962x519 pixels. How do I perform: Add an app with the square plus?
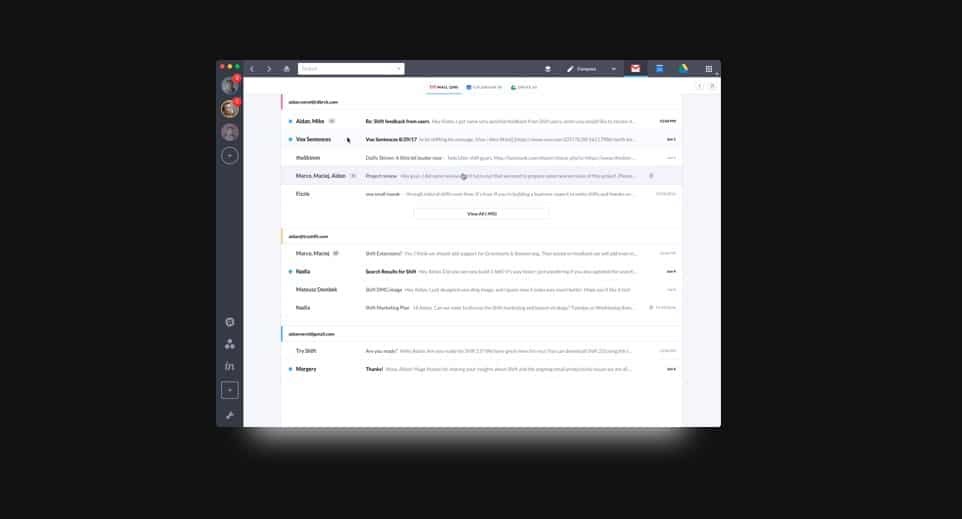230,390
